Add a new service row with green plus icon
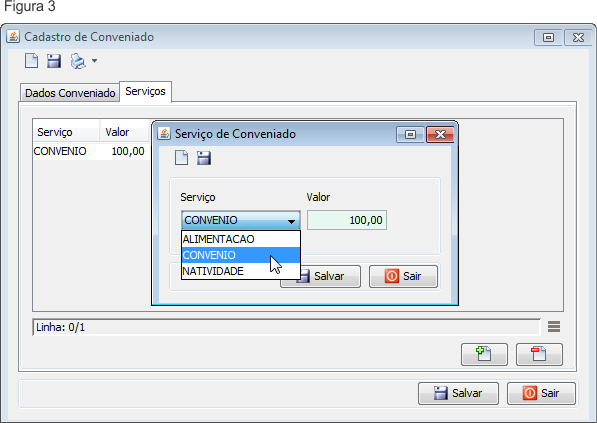Screen dimensions: 597x423 point(484,354)
